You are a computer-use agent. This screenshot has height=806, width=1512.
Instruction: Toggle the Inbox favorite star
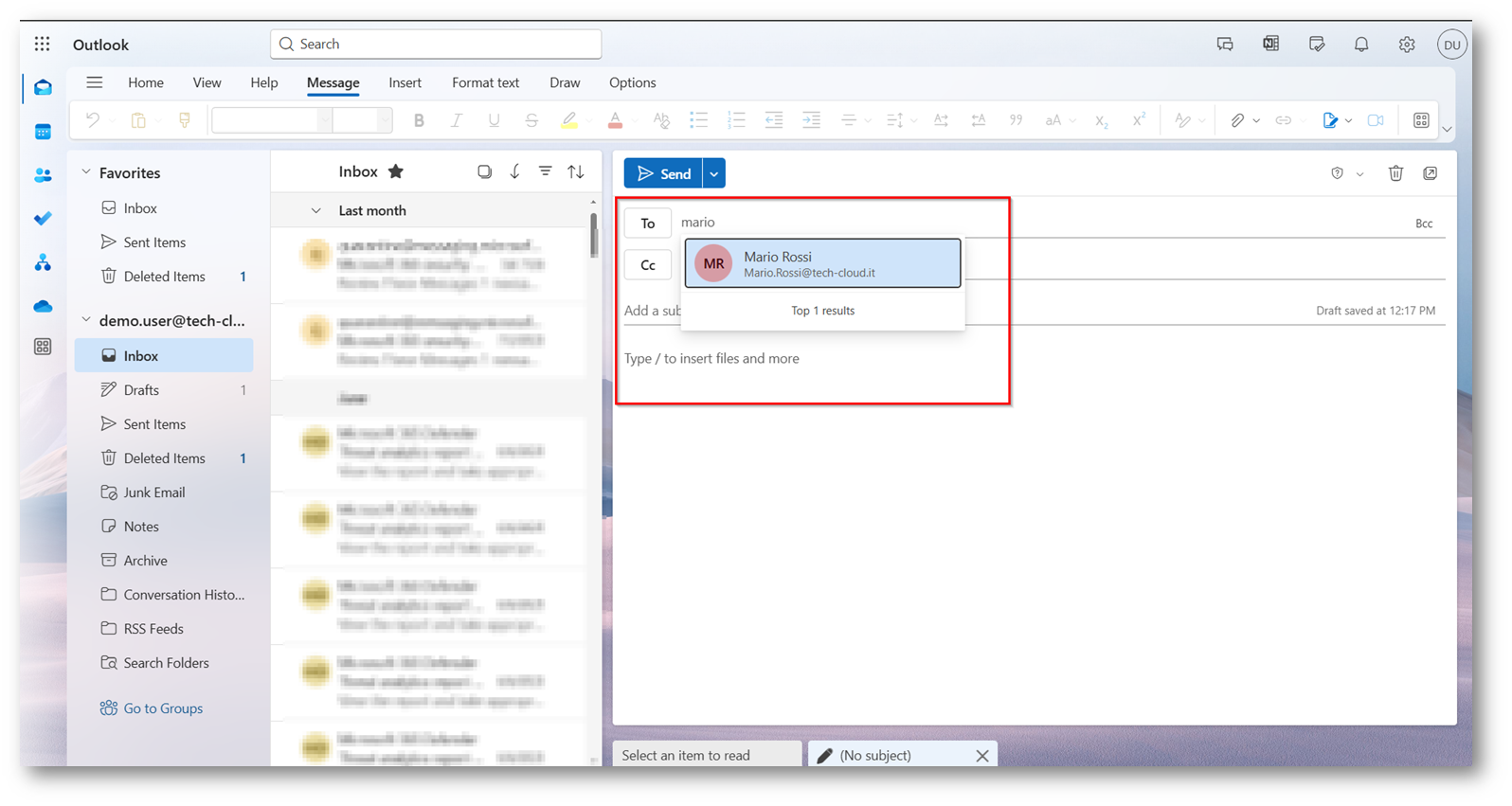[x=396, y=171]
